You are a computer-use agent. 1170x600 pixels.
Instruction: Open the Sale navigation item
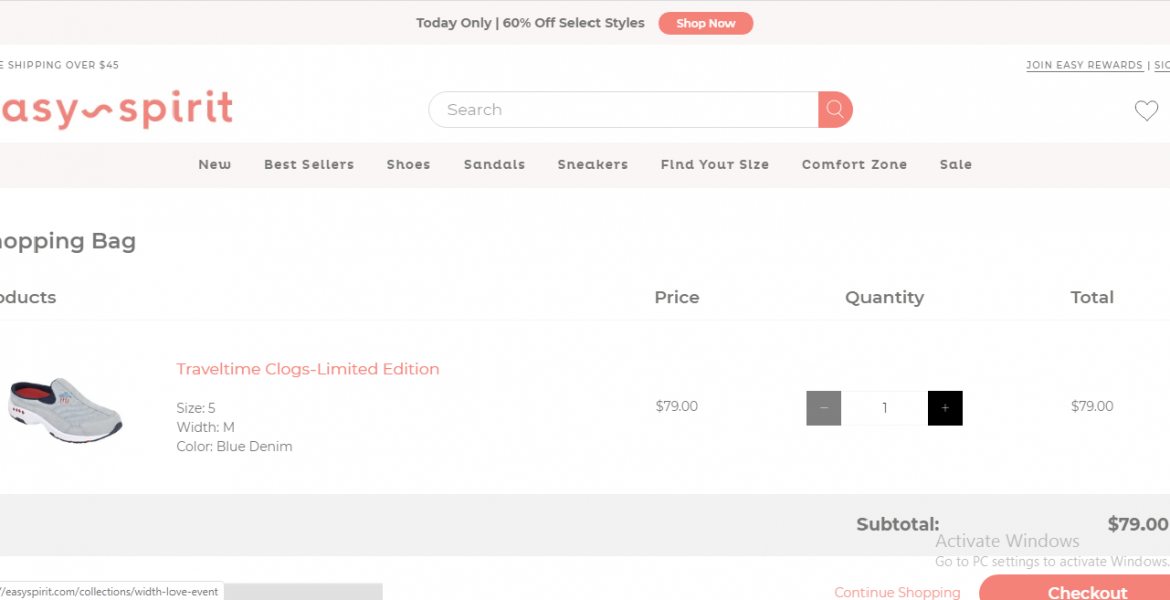pyautogui.click(x=956, y=165)
